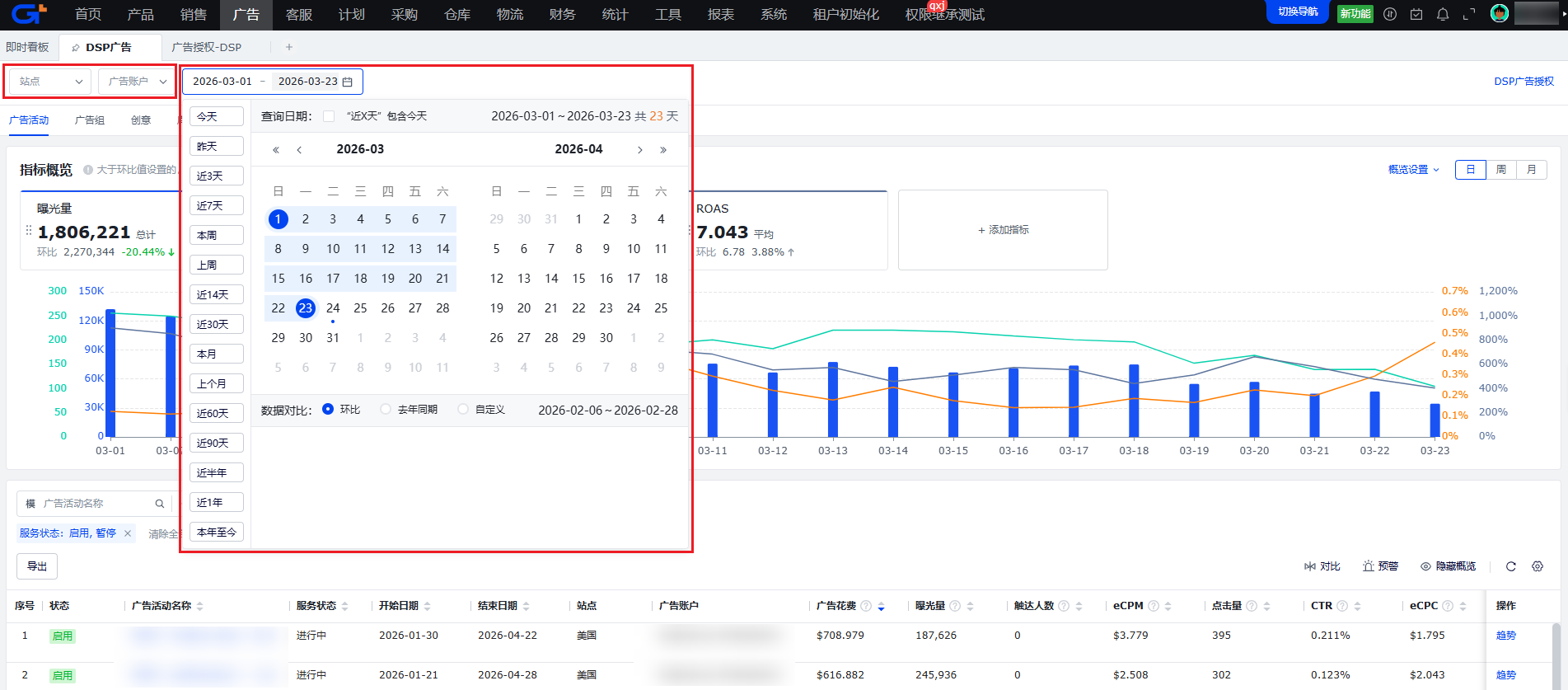The width and height of the screenshot is (1568, 690).
Task: Hide overview via 隐藏概览 eye toggle
Action: (x=1448, y=566)
